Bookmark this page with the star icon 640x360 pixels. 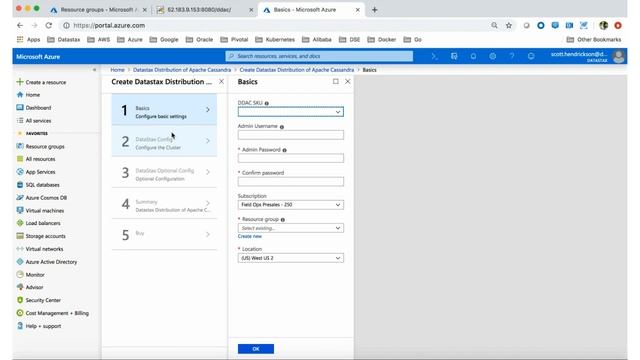pyautogui.click(x=509, y=25)
